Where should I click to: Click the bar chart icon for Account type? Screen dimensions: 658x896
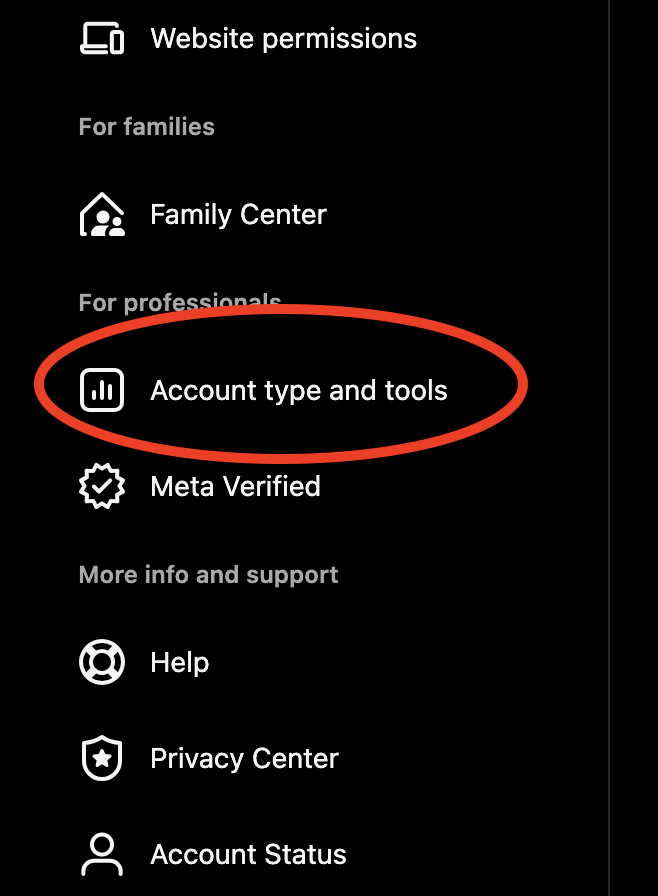[101, 390]
